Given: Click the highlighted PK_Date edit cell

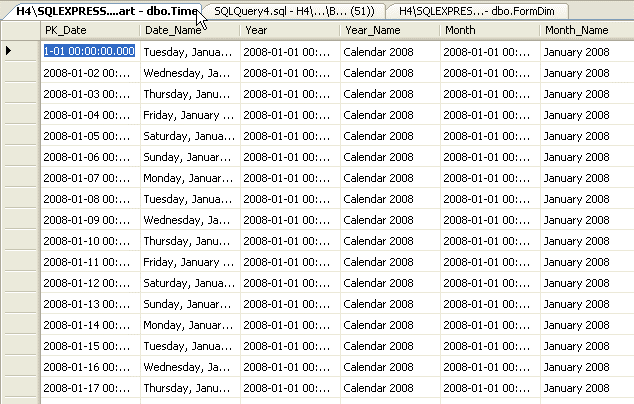Looking at the screenshot, I should [90, 51].
